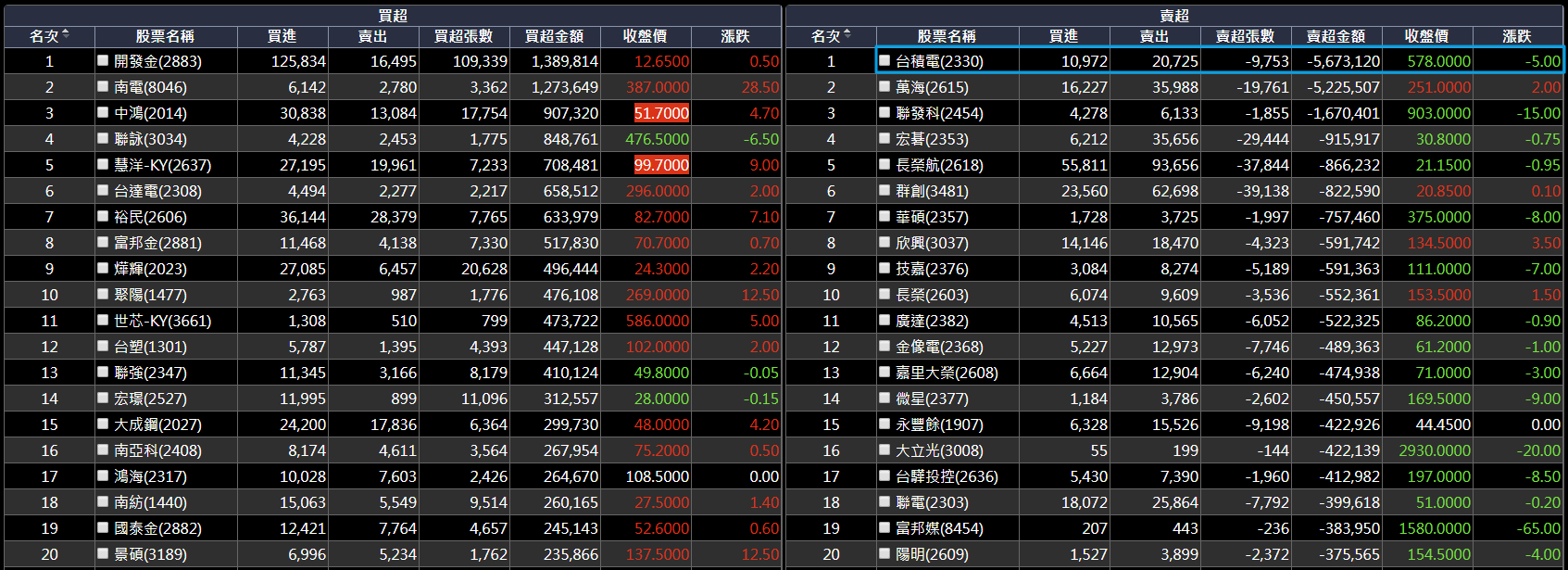Check the box for 萬海(2615)
The image size is (1568, 570).
click(884, 86)
